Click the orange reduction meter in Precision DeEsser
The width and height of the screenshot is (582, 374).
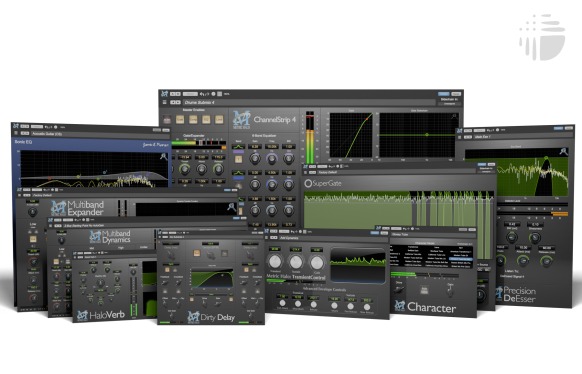coord(560,214)
